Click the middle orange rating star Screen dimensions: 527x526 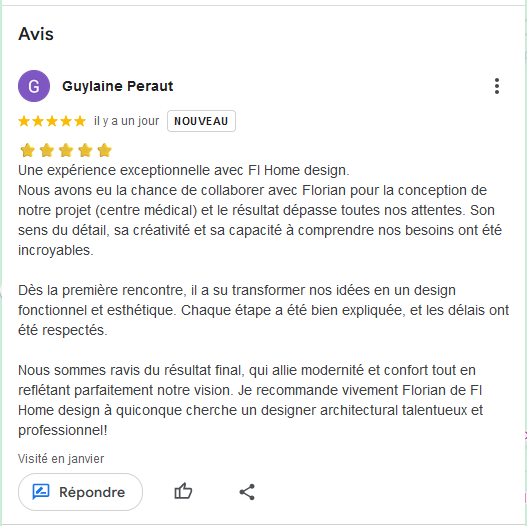(x=52, y=121)
